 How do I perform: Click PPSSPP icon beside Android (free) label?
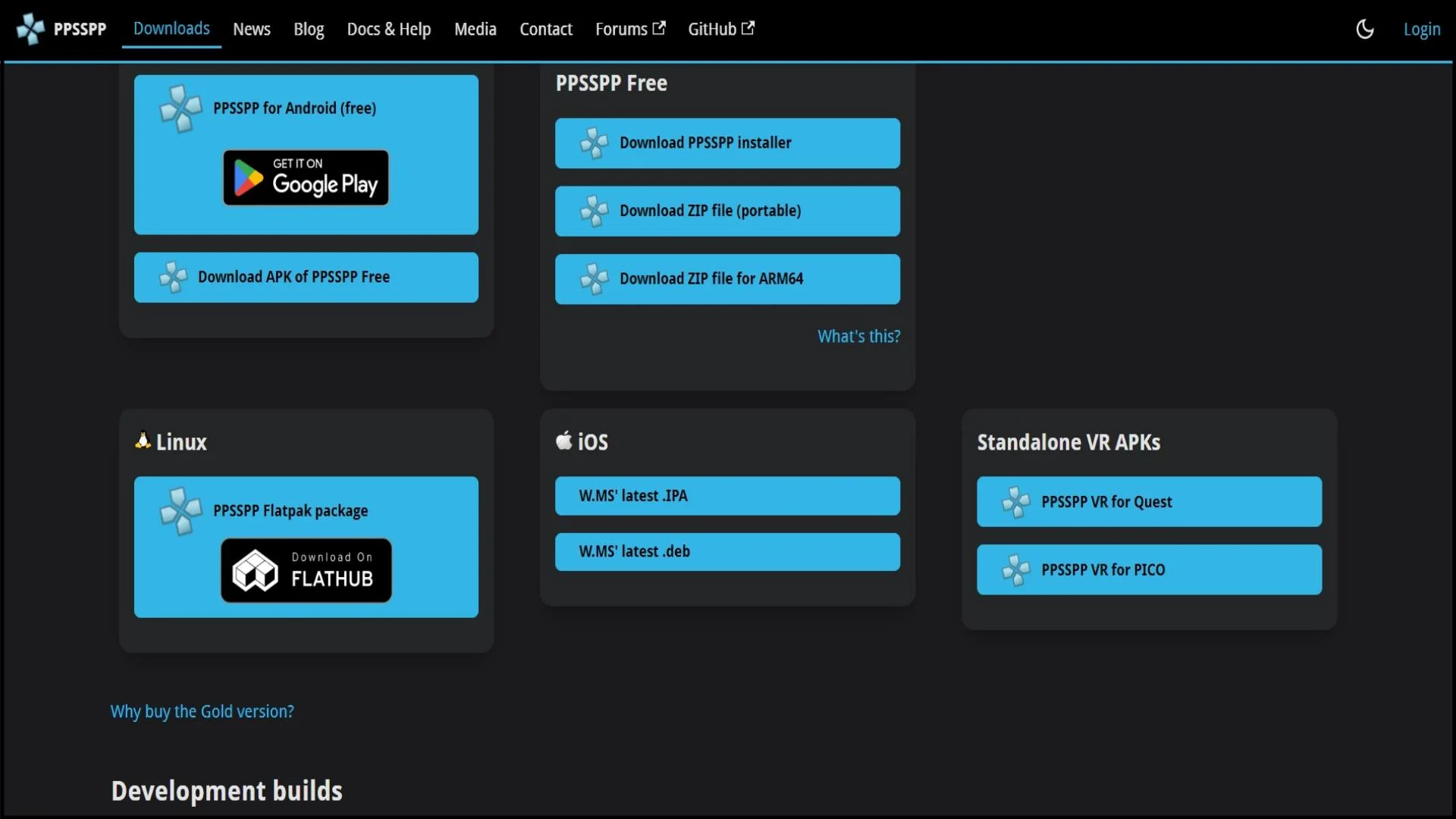tap(181, 108)
